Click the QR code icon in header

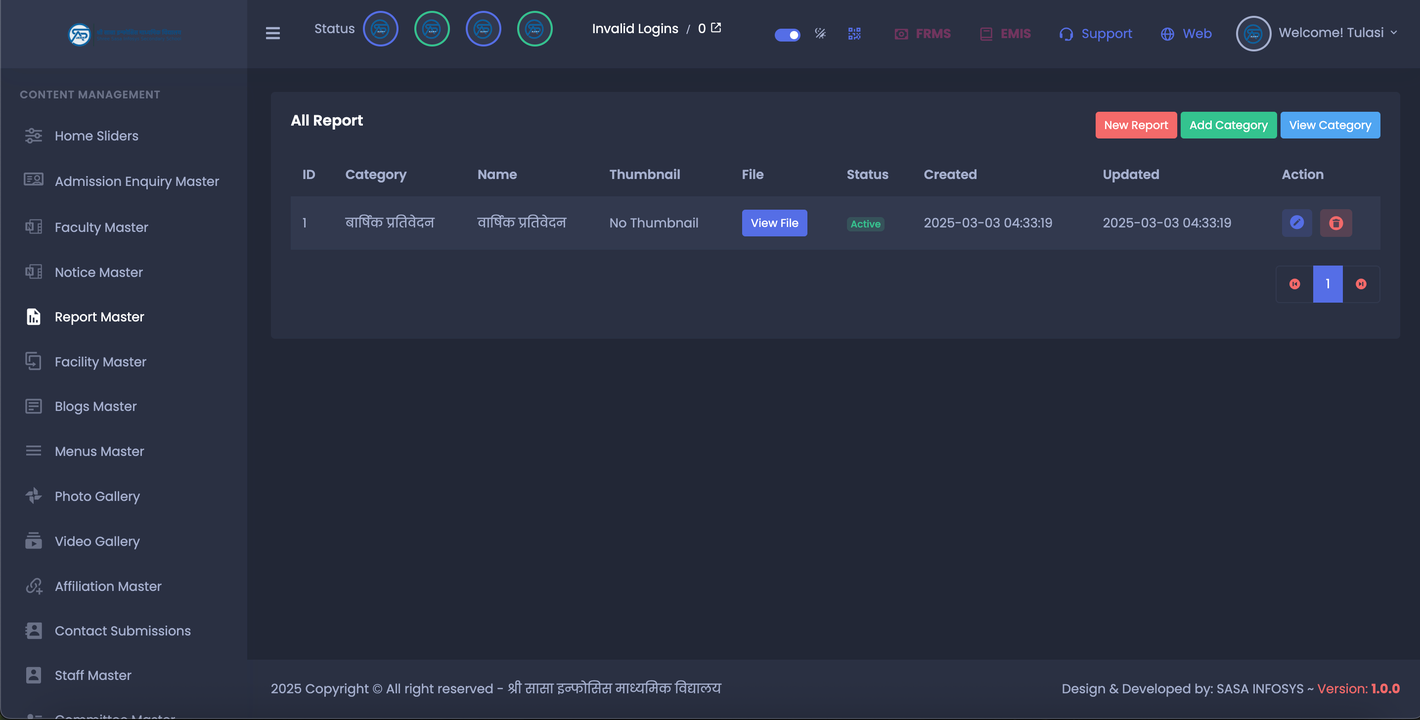[854, 33]
